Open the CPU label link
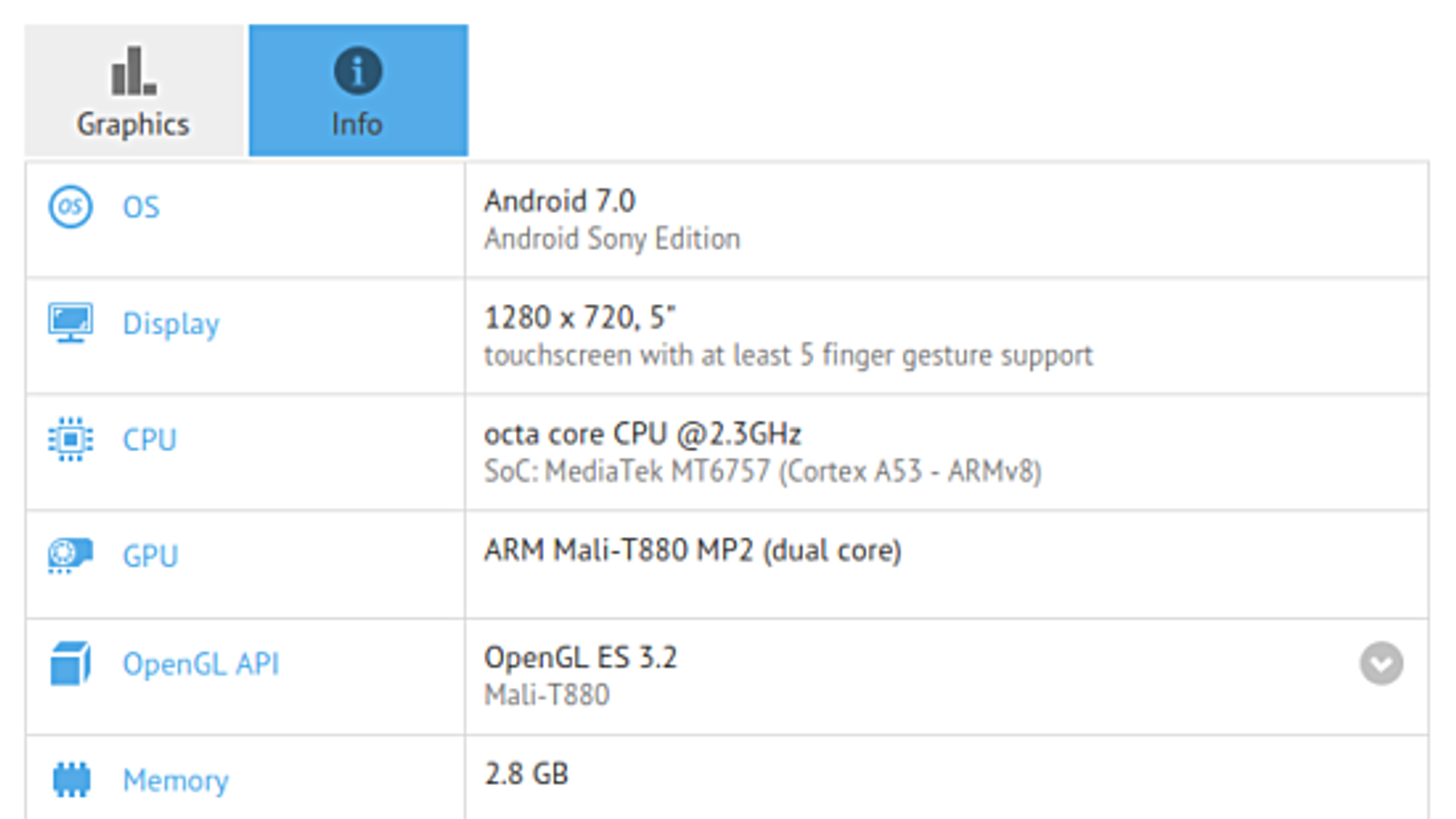Screen dimensions: 1456x819 click(149, 440)
